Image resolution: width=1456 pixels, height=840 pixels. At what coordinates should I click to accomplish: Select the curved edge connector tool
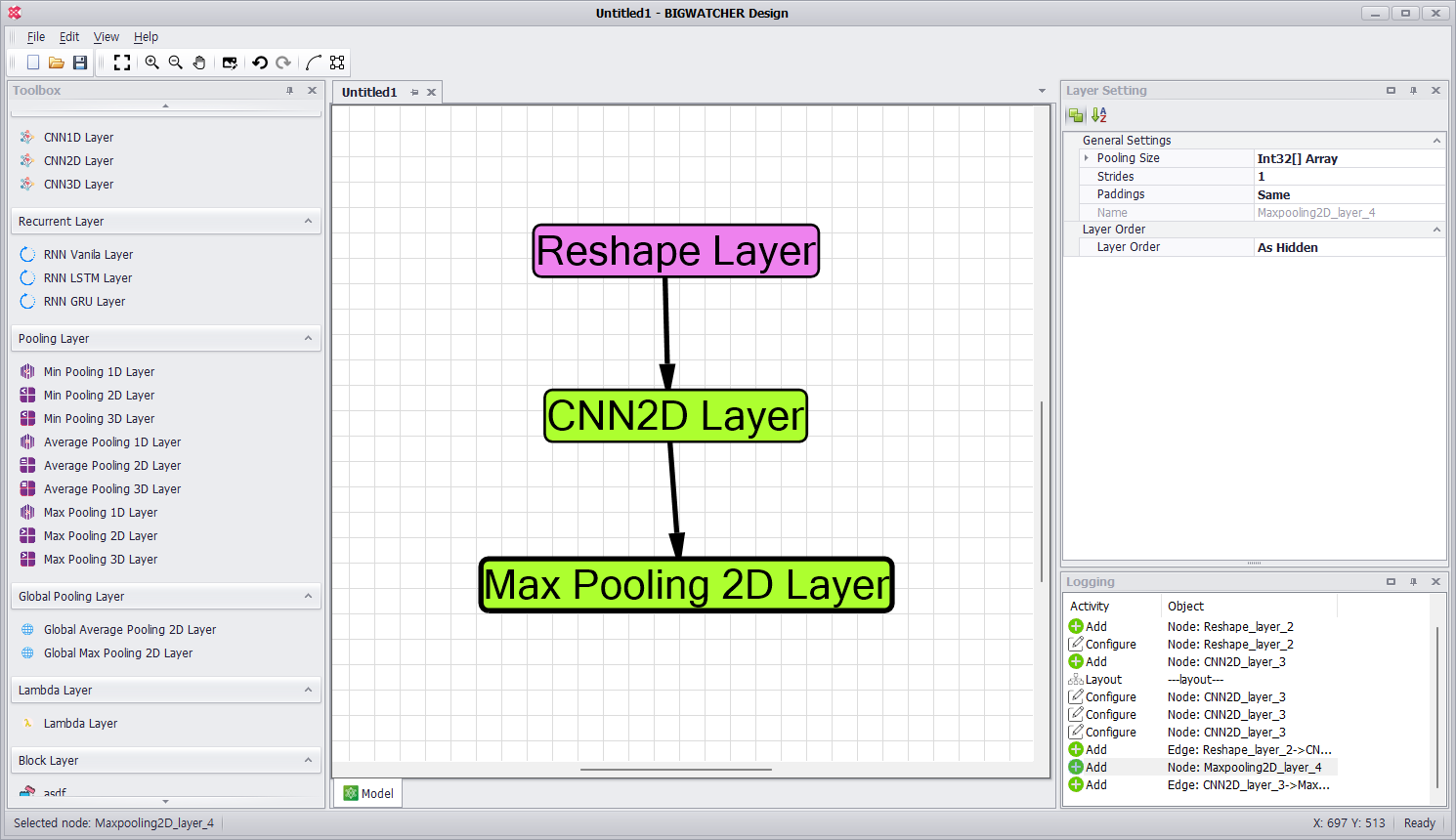tap(314, 63)
